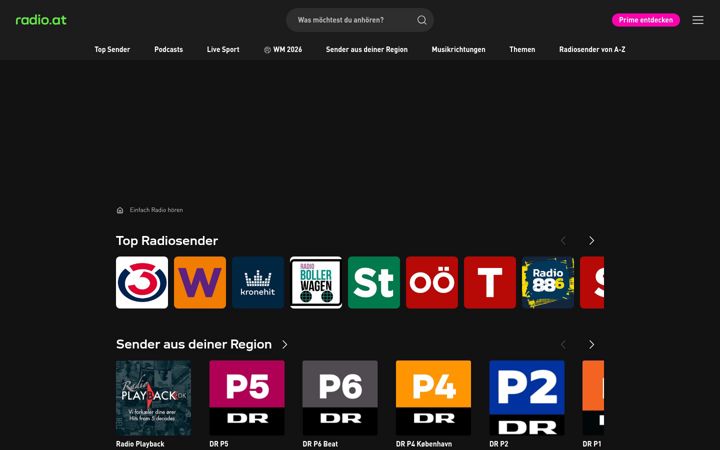Open the kronehit station tile

tap(258, 282)
